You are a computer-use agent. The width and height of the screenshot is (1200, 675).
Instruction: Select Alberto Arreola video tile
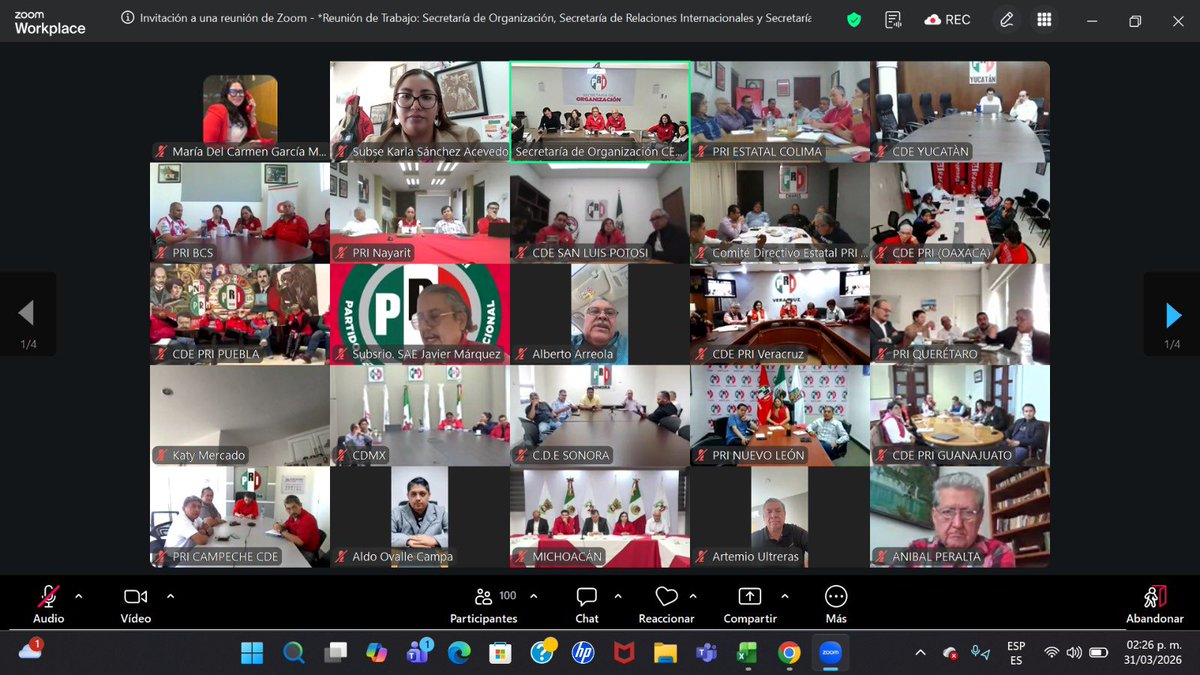coord(600,314)
